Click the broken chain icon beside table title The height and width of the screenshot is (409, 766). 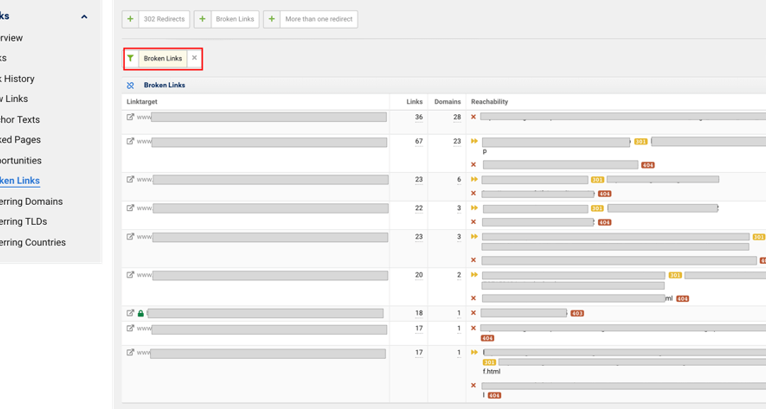pyautogui.click(x=131, y=86)
